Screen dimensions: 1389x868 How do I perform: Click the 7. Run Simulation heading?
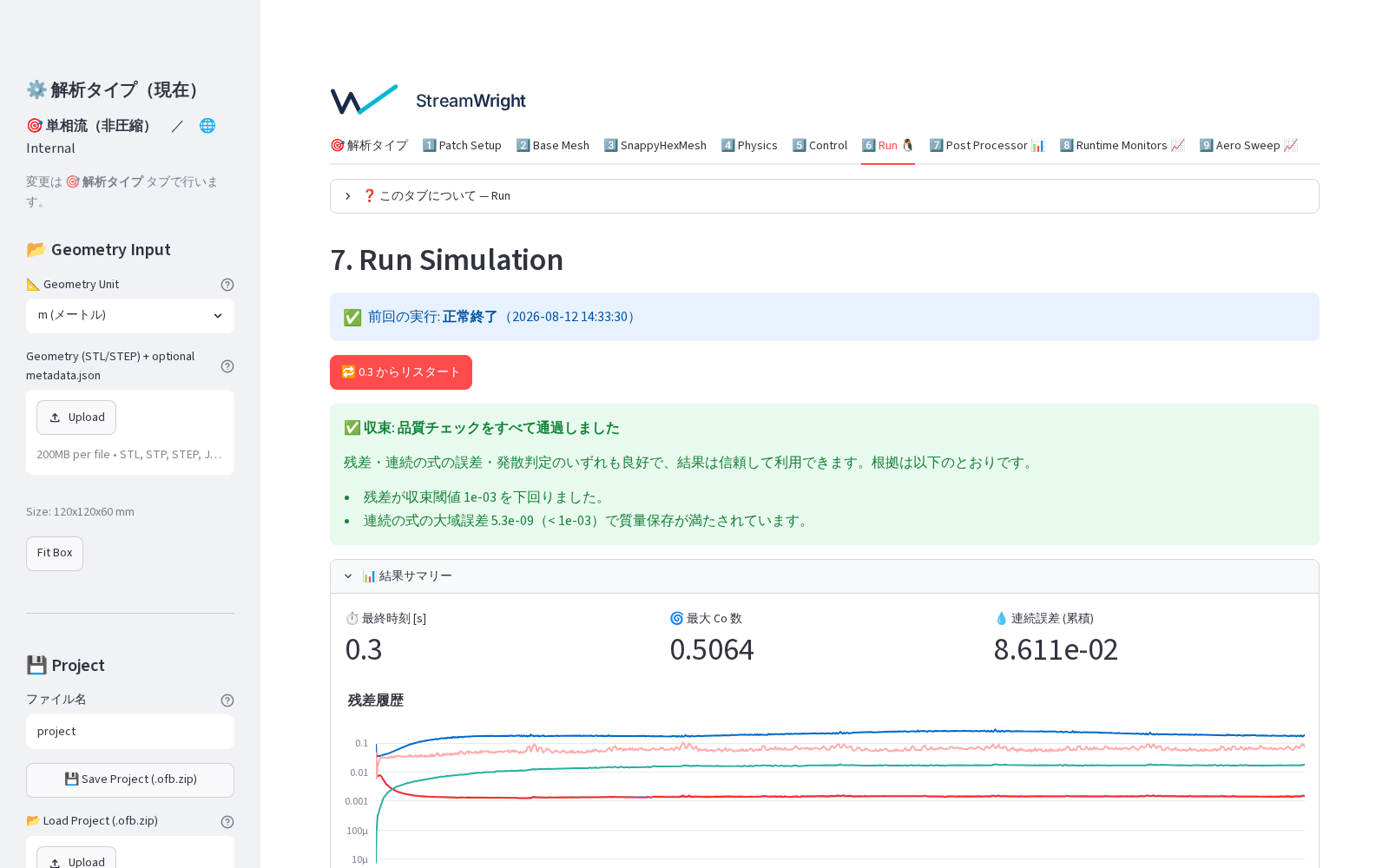(447, 260)
